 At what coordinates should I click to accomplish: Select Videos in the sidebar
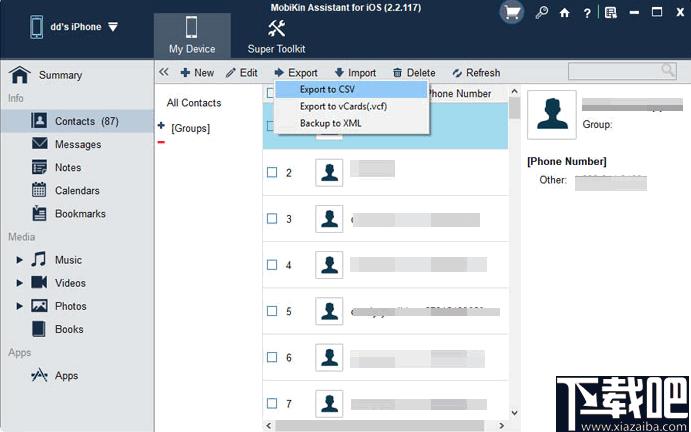pyautogui.click(x=70, y=283)
